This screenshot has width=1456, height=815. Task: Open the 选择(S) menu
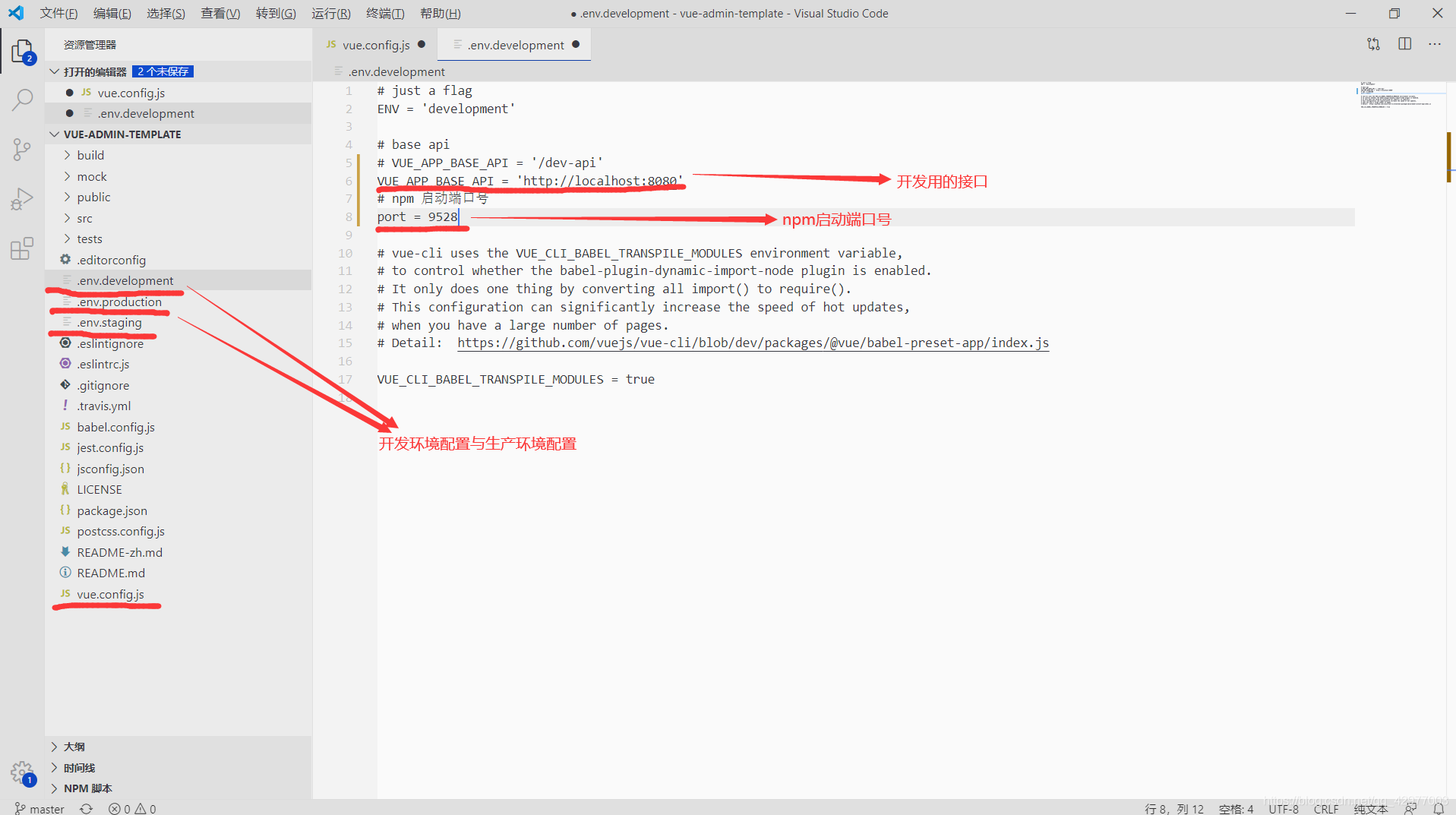pyautogui.click(x=166, y=13)
